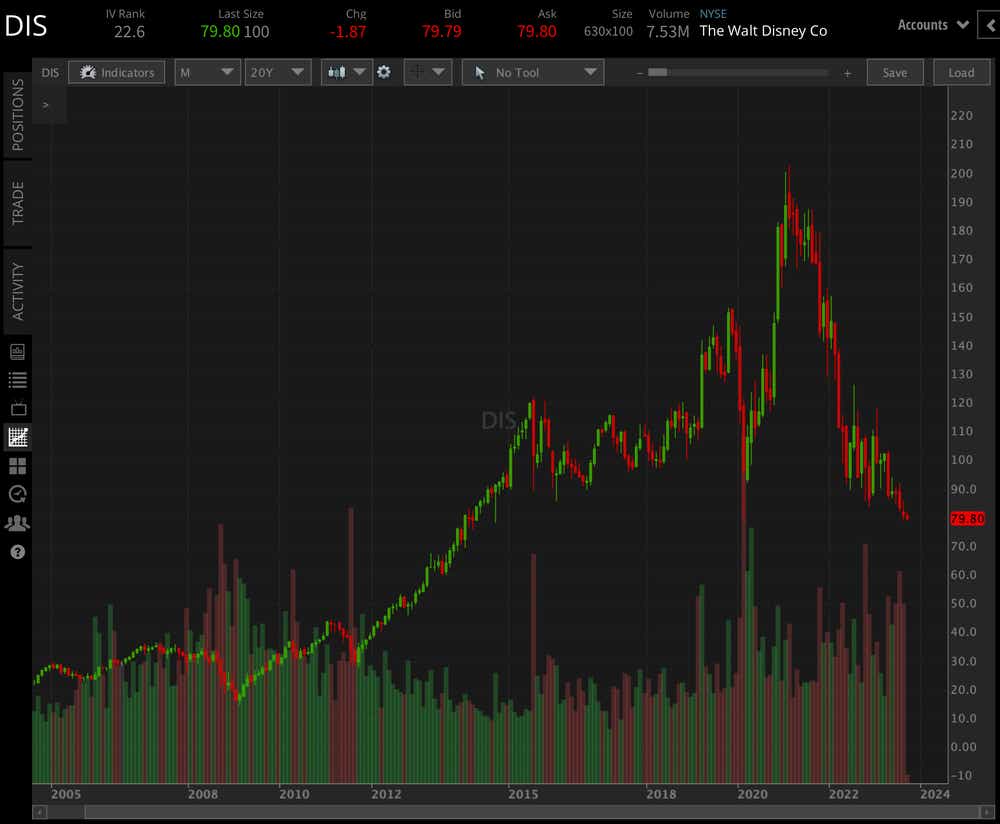Collapse the right sidebar arrow button
1000x824 pixels.
(990, 26)
